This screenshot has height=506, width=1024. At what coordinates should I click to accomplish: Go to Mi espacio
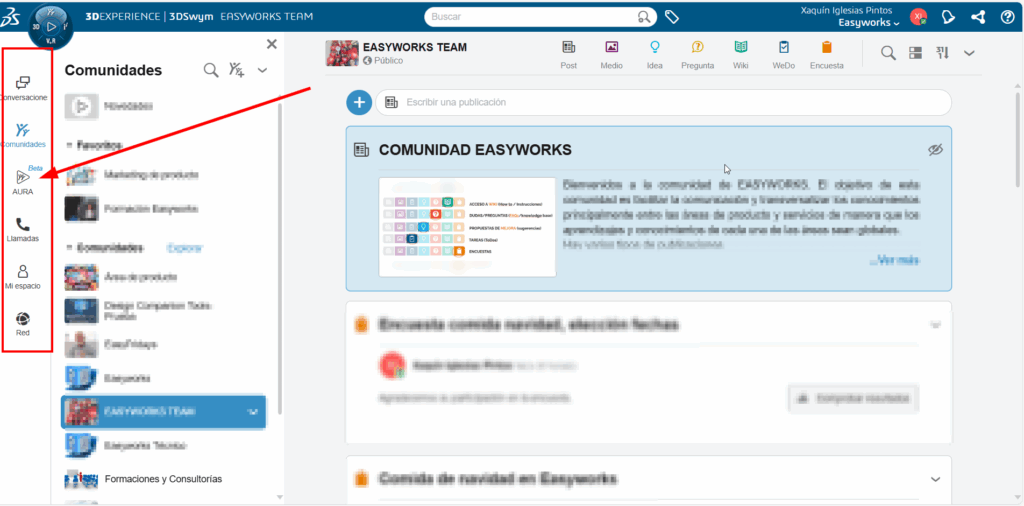23,277
